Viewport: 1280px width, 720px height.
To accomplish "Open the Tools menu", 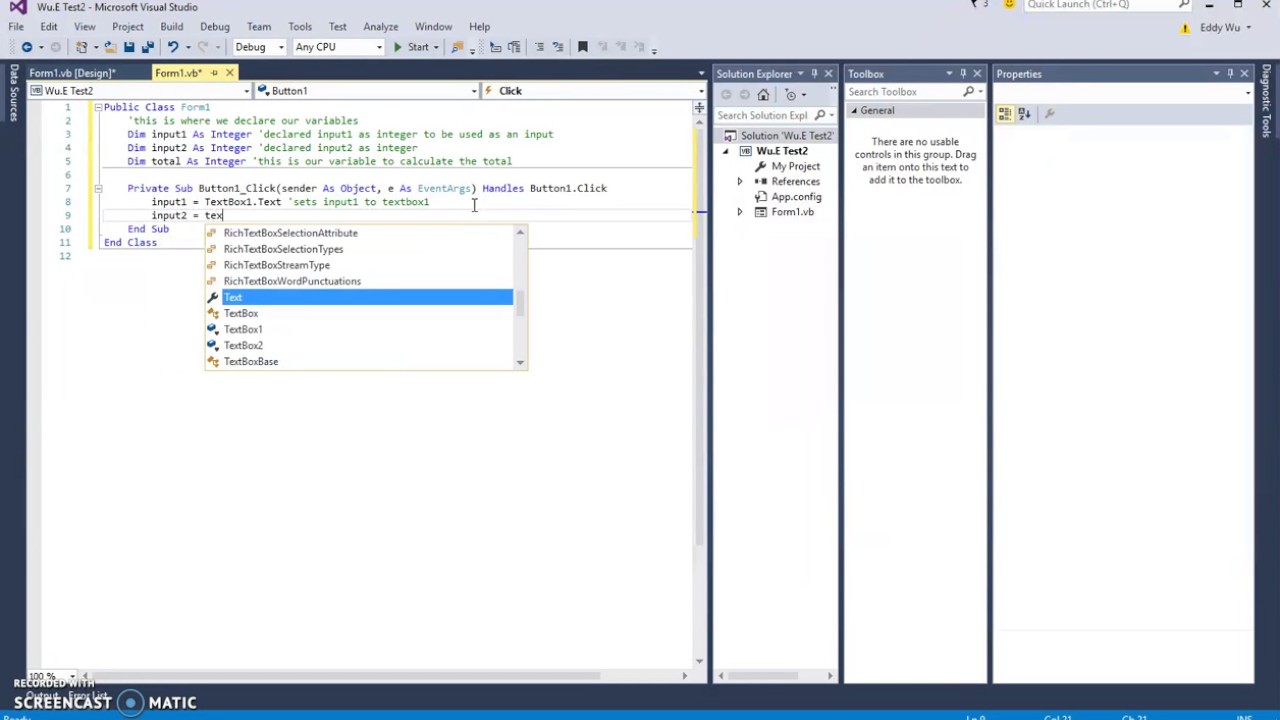I will [299, 27].
